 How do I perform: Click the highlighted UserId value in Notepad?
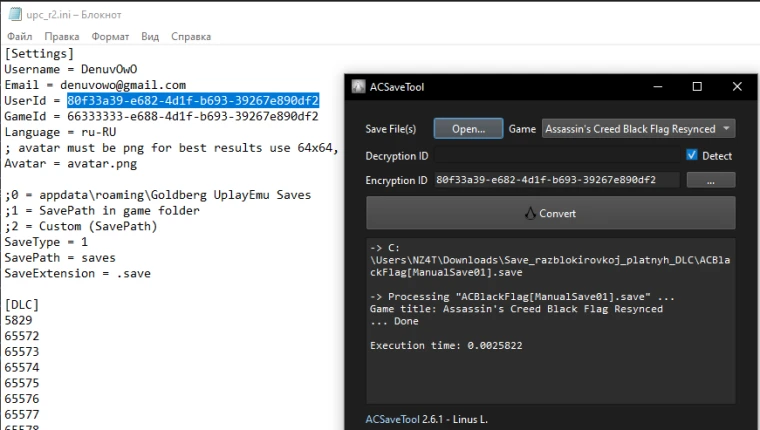[193, 100]
